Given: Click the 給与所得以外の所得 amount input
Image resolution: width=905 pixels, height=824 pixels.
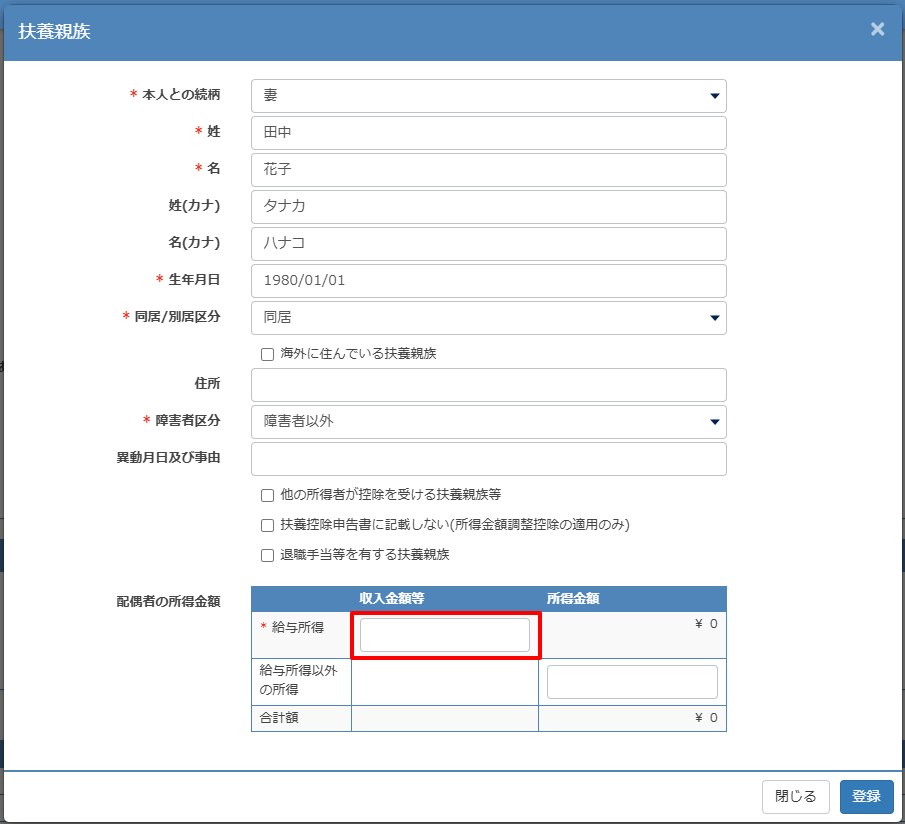Looking at the screenshot, I should click(632, 682).
